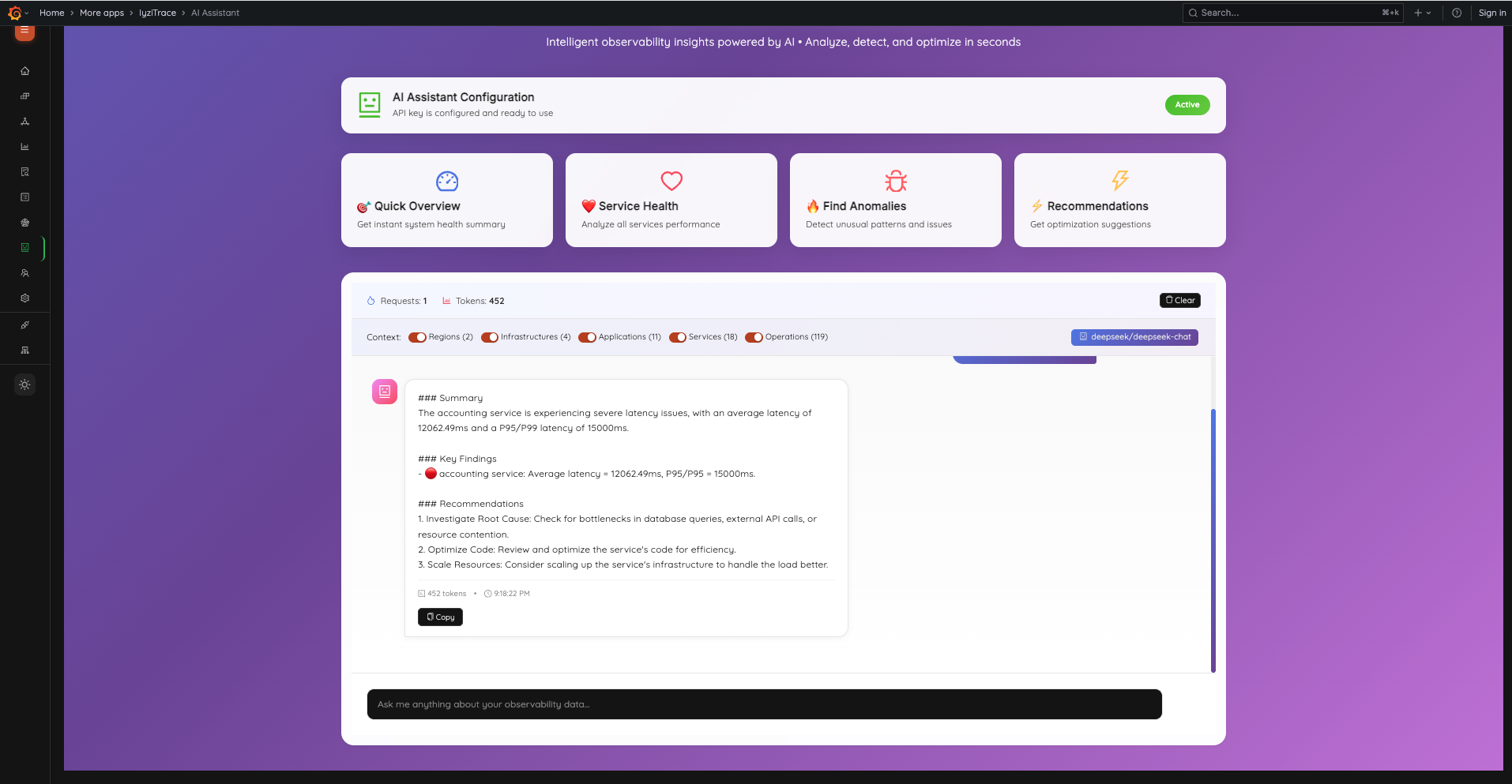This screenshot has height=784, width=1512.
Task: Open the Home icon in the sidebar
Action: pyautogui.click(x=24, y=71)
